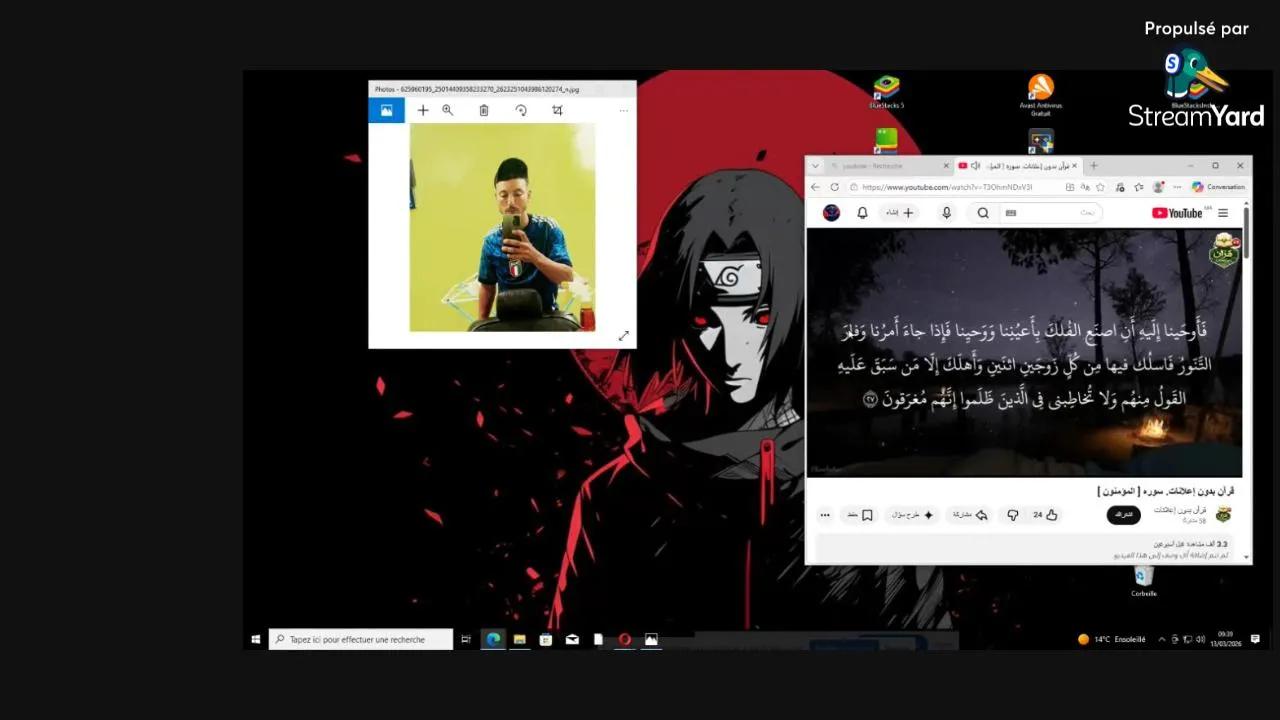Open Microsoft Store from taskbar
This screenshot has height=720, width=1280.
[x=546, y=639]
